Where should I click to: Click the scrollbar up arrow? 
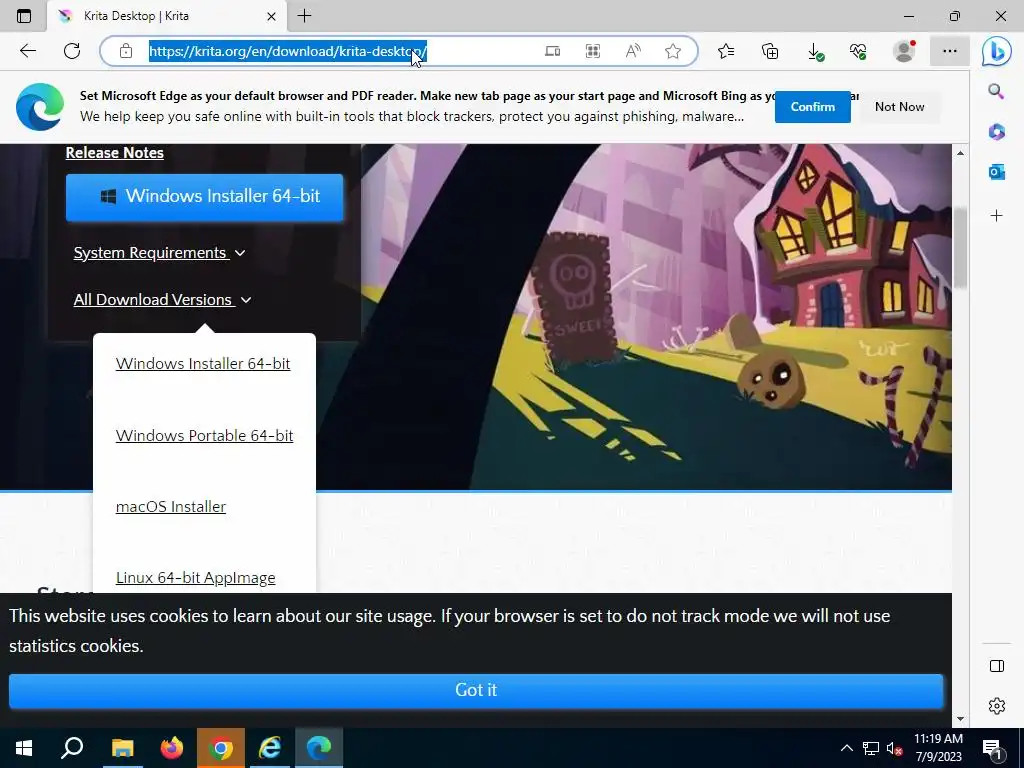(x=960, y=153)
